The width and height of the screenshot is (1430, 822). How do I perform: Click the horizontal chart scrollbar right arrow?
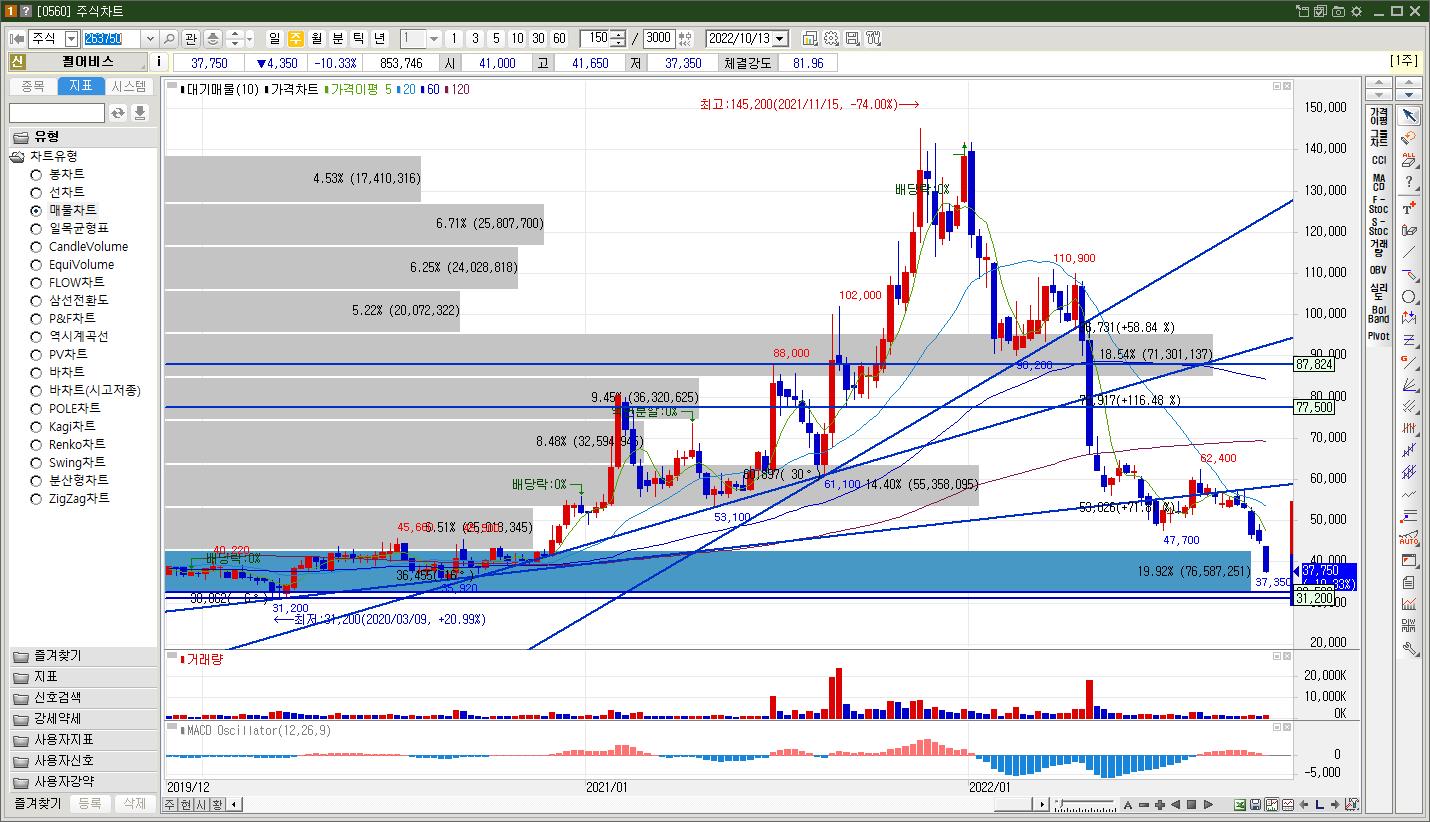tap(1042, 804)
